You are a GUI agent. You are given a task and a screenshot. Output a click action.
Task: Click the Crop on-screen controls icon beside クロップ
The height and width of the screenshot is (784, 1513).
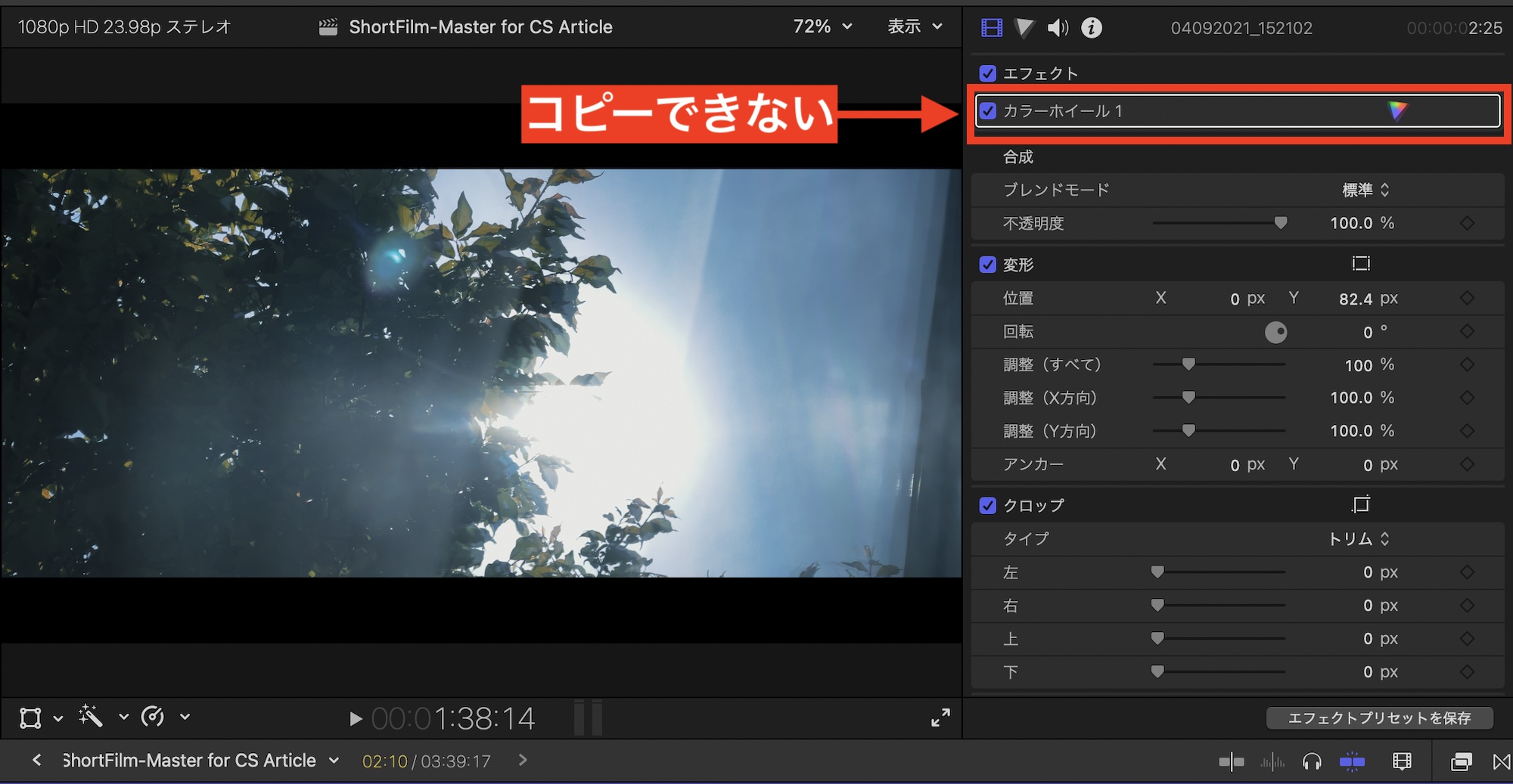(1360, 504)
